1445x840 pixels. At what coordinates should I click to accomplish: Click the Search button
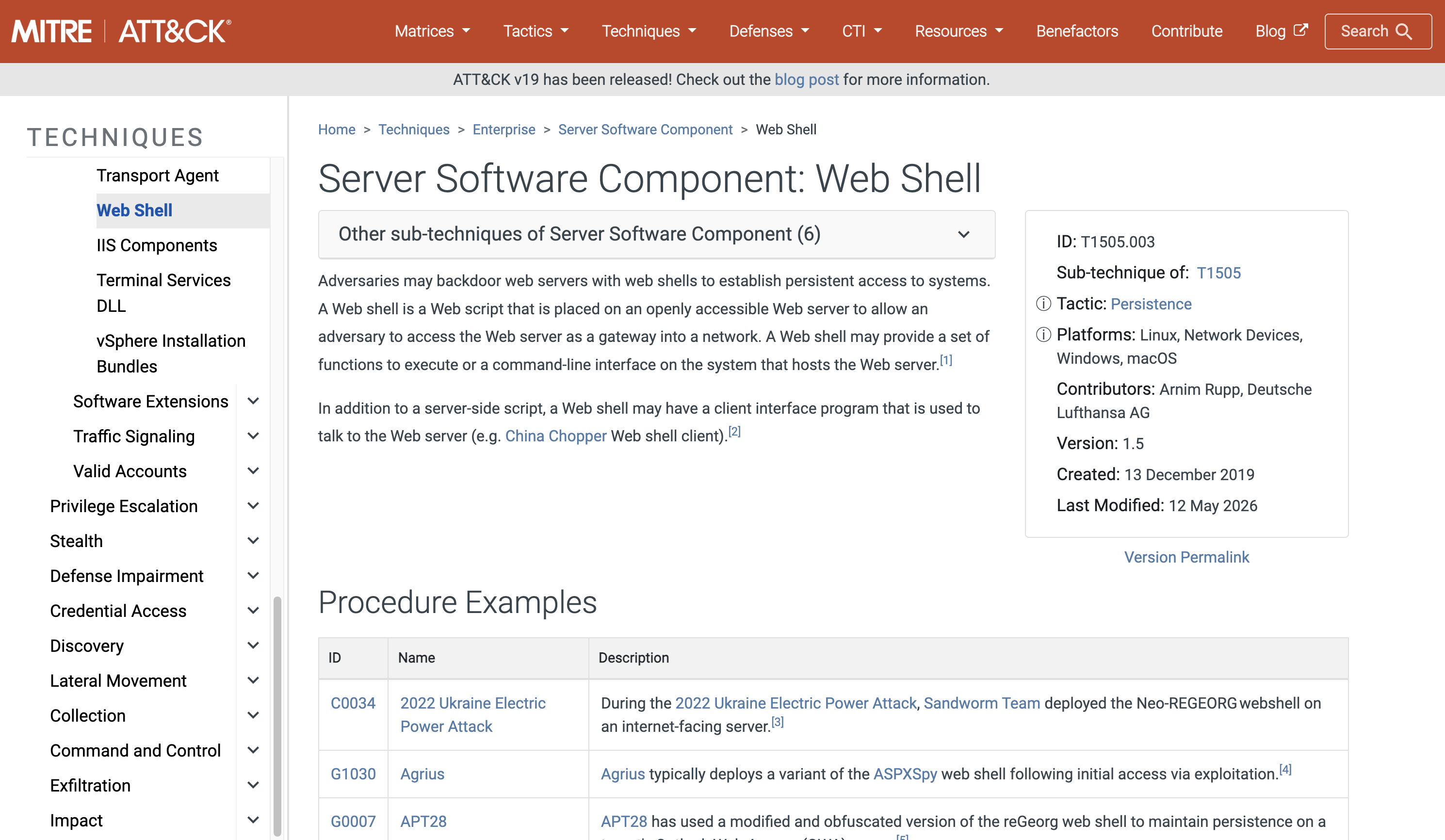[x=1378, y=32]
